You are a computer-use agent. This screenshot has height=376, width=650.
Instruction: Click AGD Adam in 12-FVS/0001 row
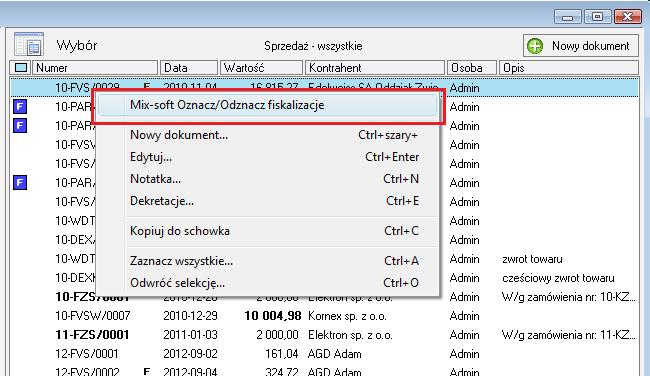point(335,354)
